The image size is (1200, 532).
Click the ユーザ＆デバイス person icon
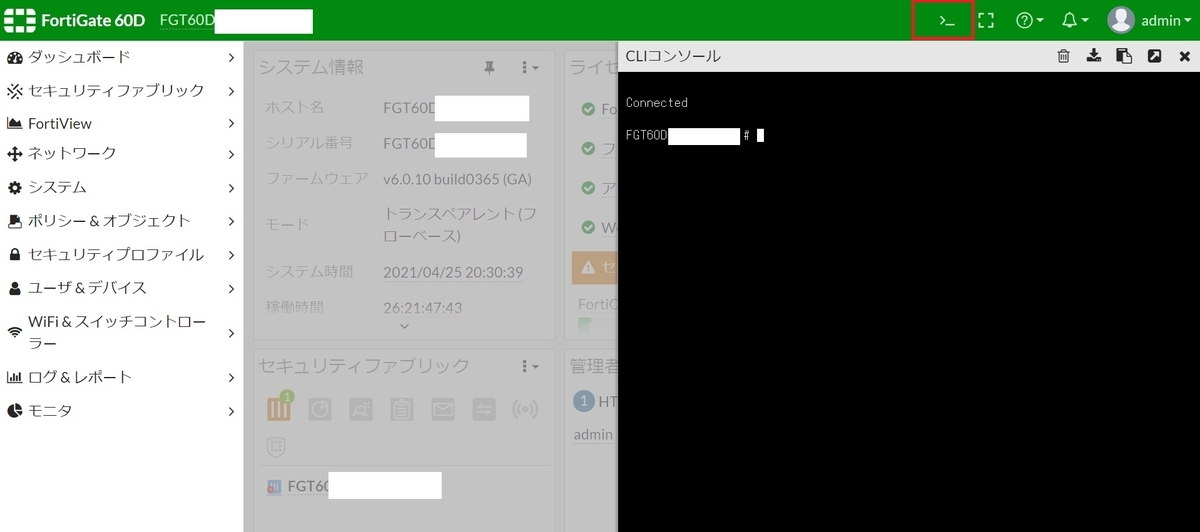click(14, 288)
